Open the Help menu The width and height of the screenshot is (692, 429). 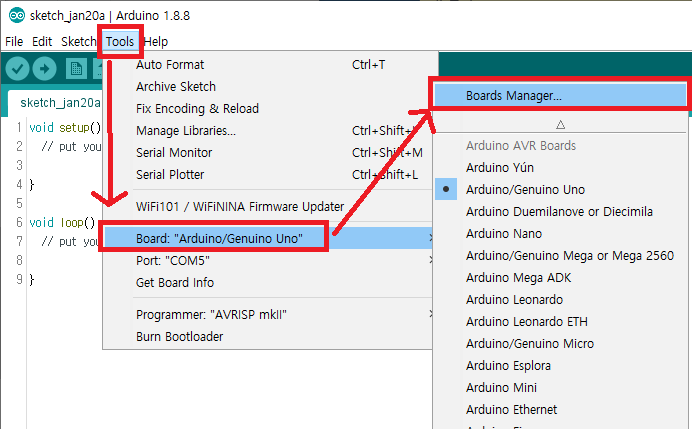156,41
